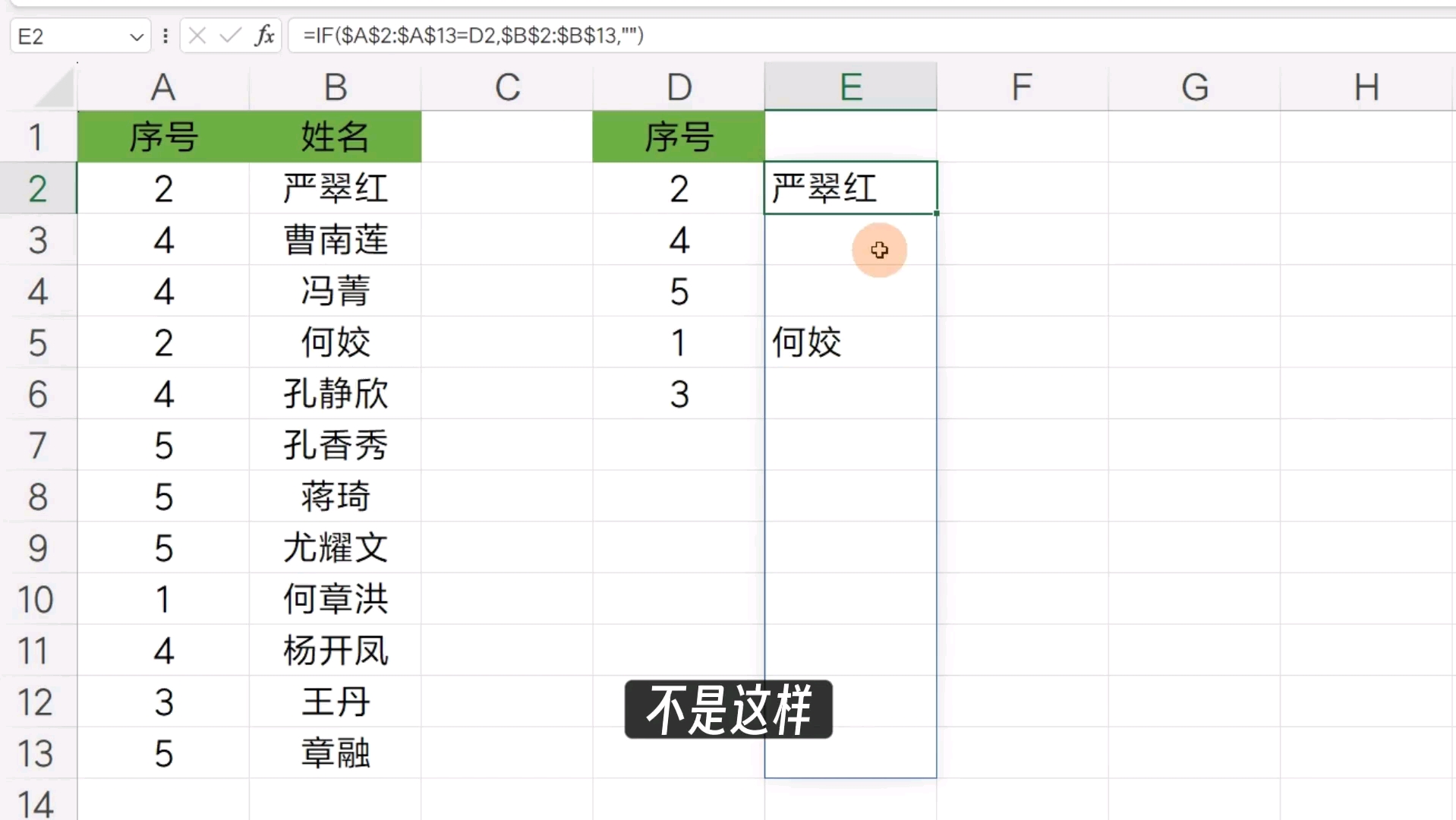This screenshot has width=1456, height=820.
Task: Select the row 5 header
Action: 36,342
